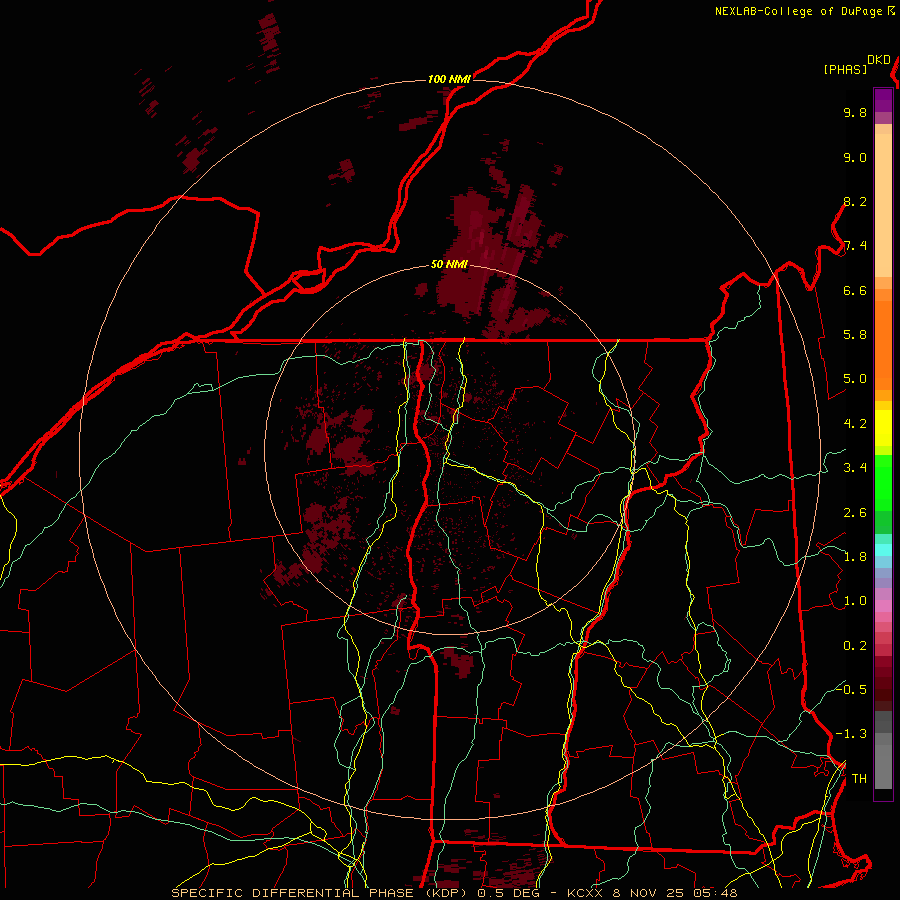
Task: Click the "TH" threshold legend label
Action: pyautogui.click(x=859, y=779)
